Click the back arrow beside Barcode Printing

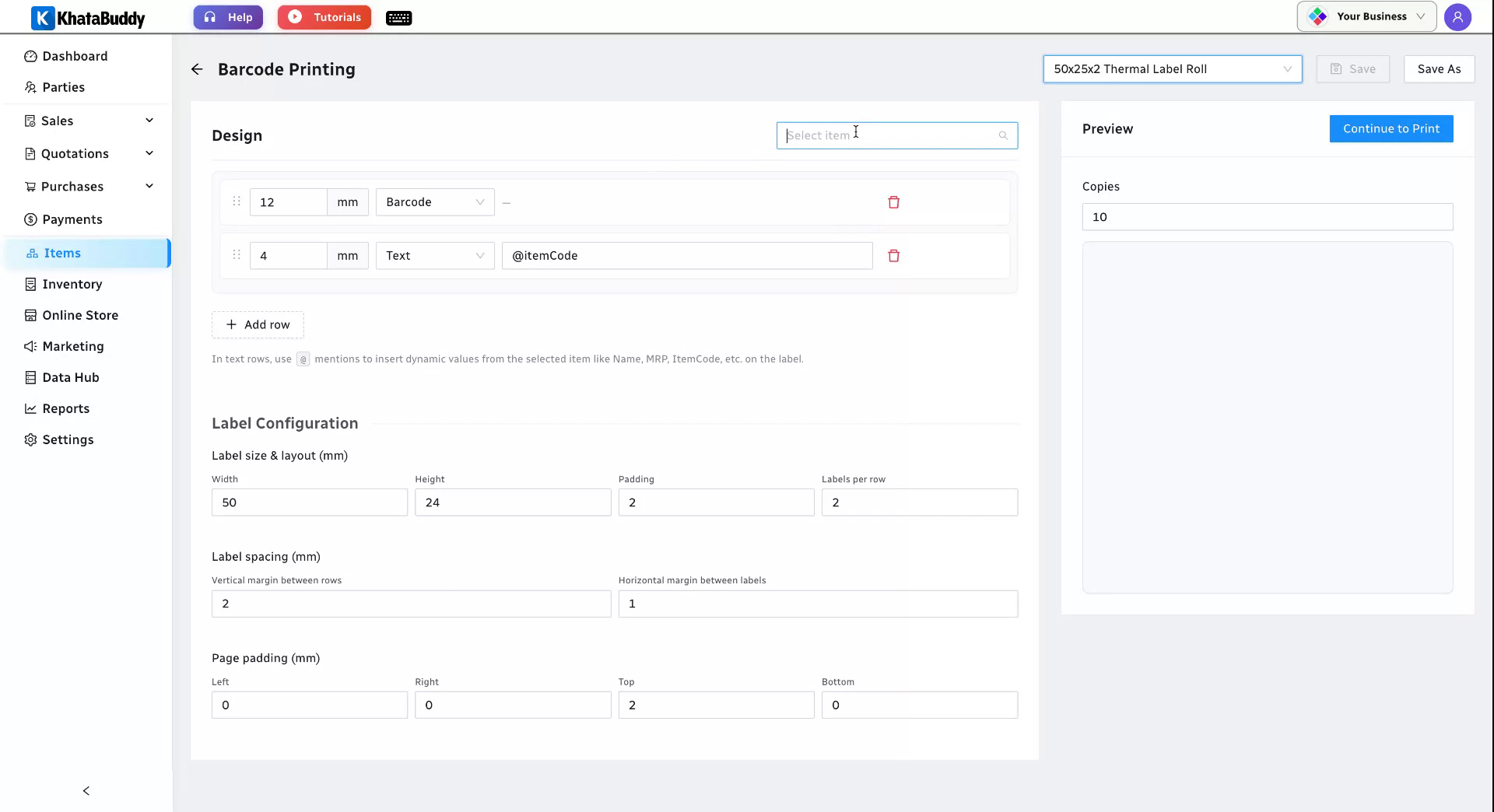click(197, 69)
